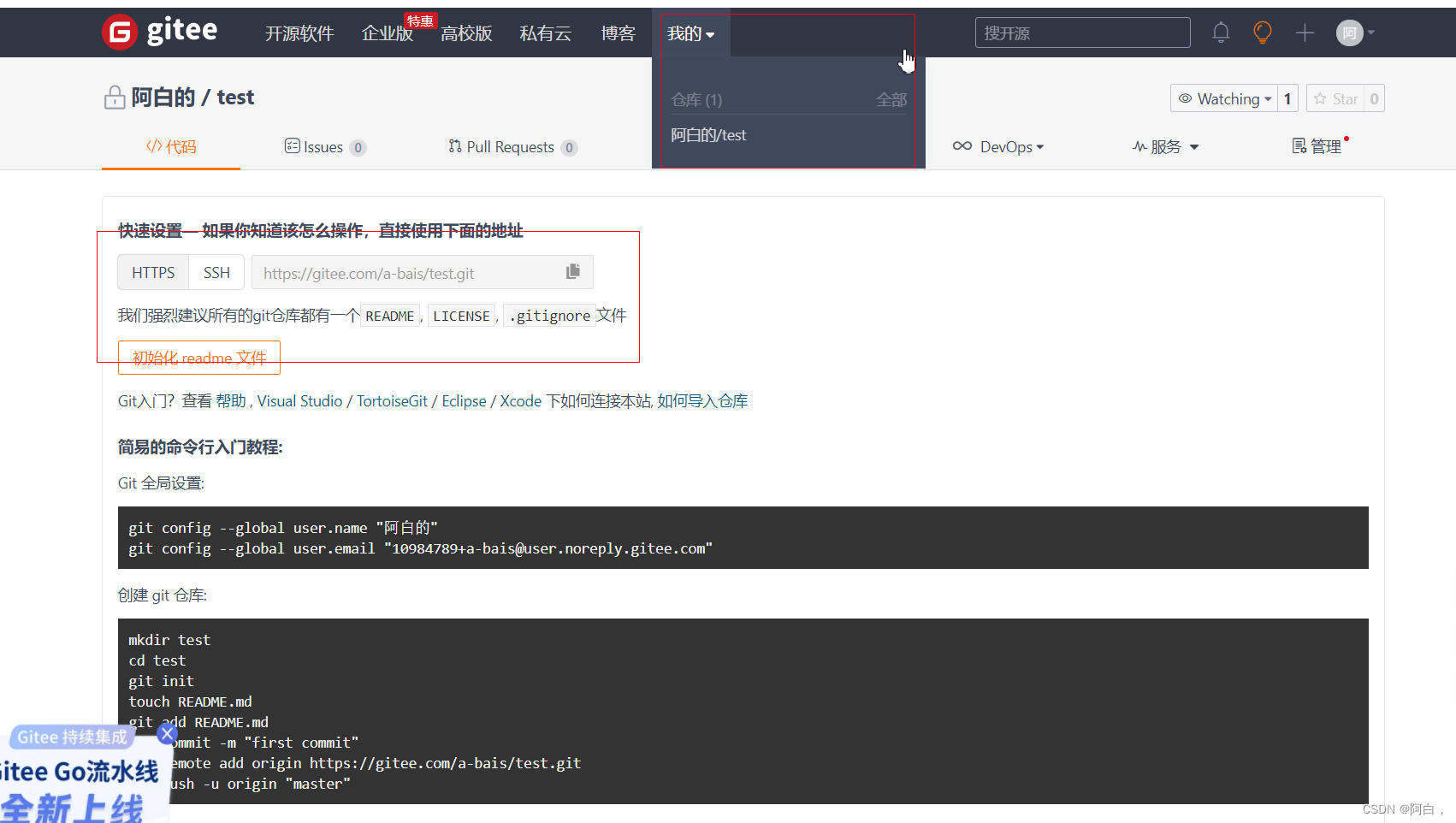
Task: Click 'touch README.md' command line
Action: (190, 702)
